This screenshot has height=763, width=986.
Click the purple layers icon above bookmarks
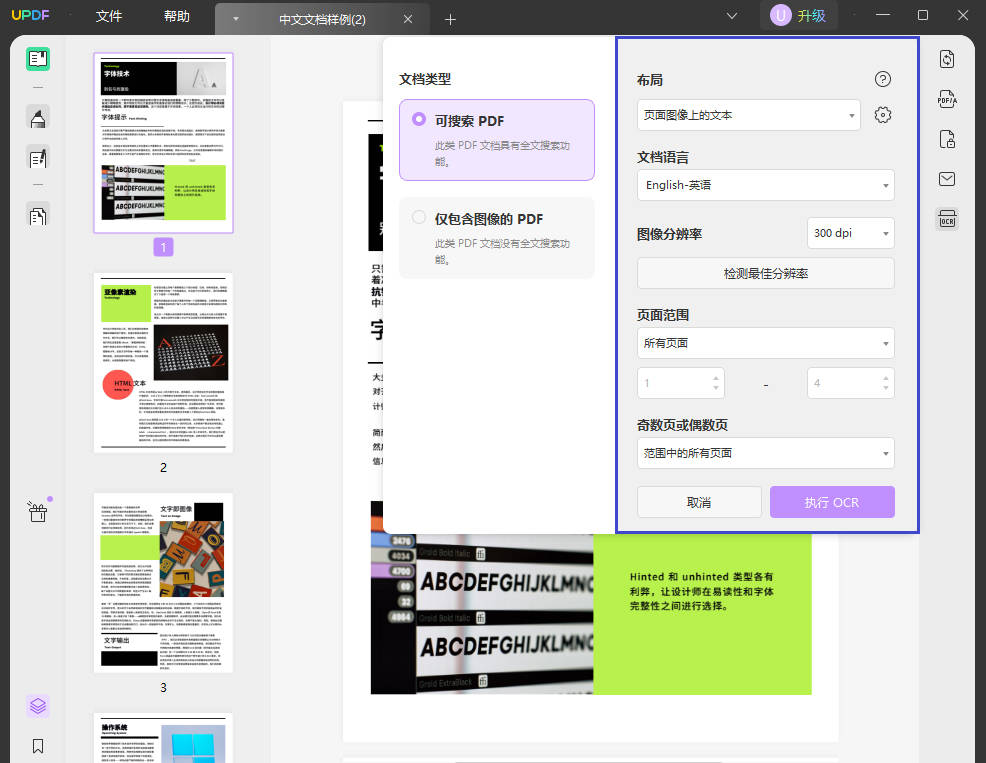(38, 706)
